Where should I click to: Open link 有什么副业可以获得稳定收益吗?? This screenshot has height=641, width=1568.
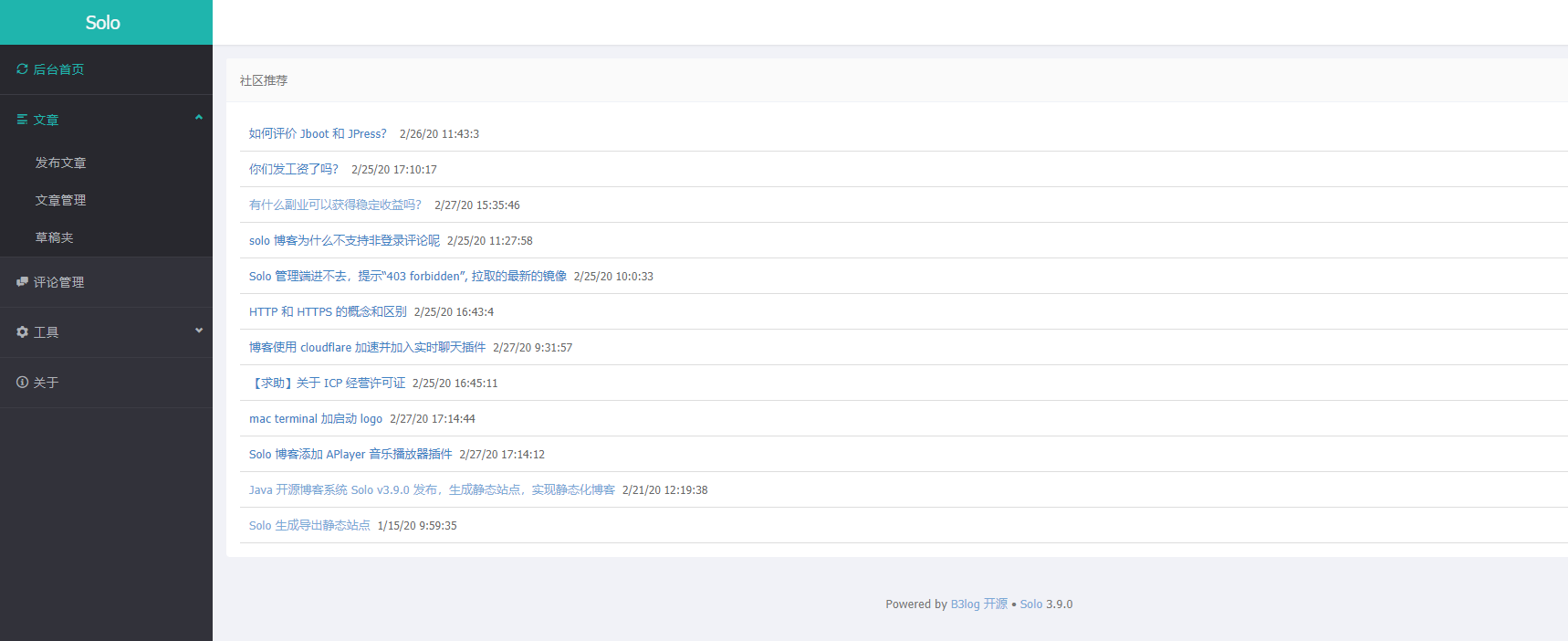point(335,205)
